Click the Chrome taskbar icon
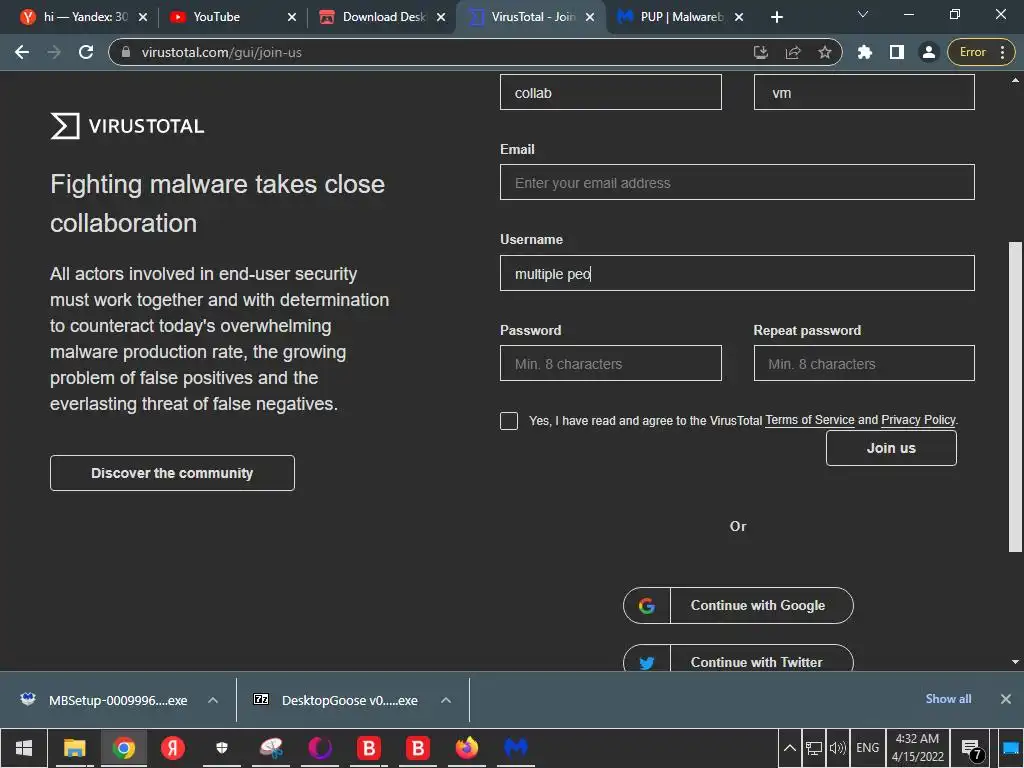The width and height of the screenshot is (1024, 768). point(123,748)
